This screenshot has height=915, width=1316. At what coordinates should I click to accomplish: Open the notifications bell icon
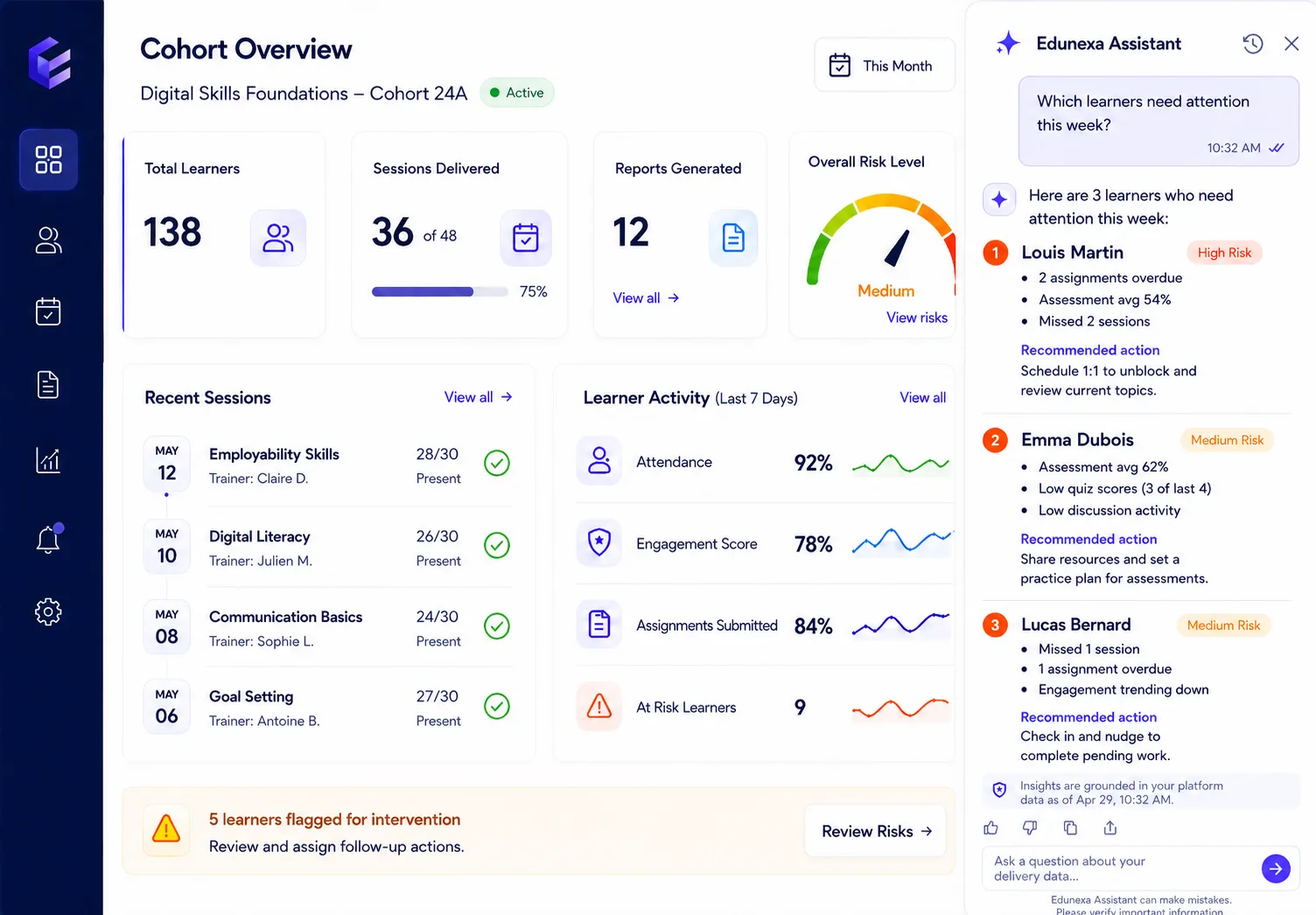click(x=49, y=539)
